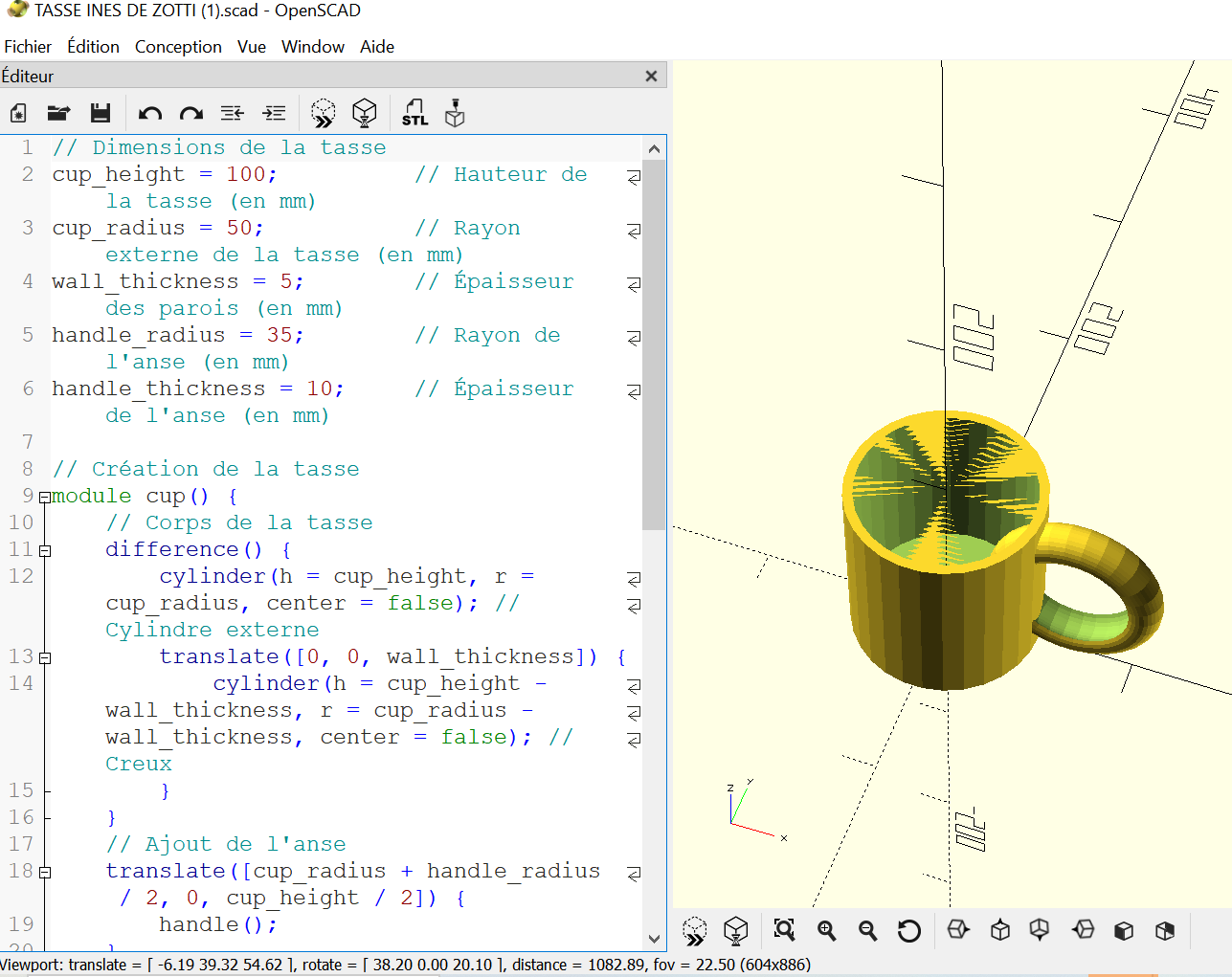Place the cursor on 'handle_thickness = 10;'
Screen dimensions: 1232x977
197,389
